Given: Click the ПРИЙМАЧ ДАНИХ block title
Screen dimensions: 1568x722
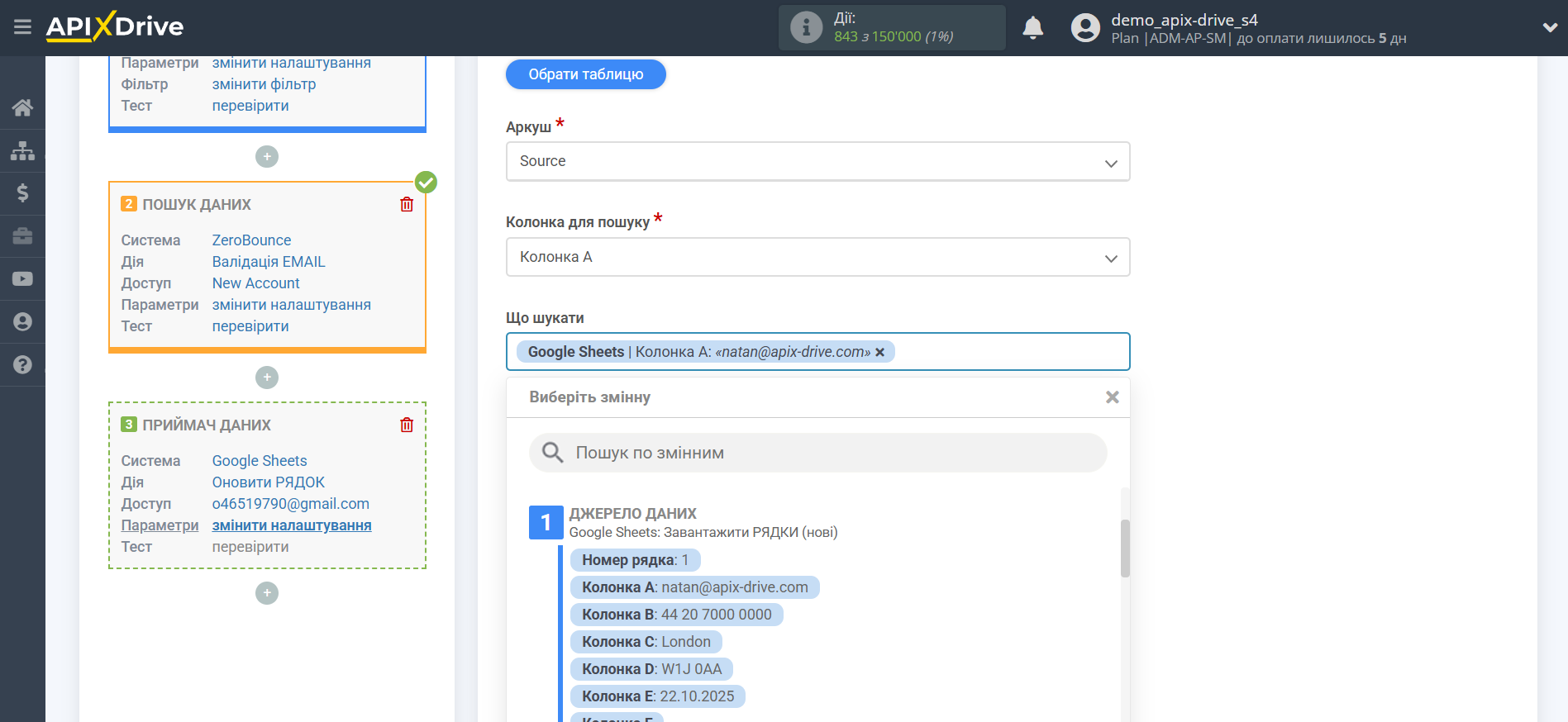Looking at the screenshot, I should 207,425.
